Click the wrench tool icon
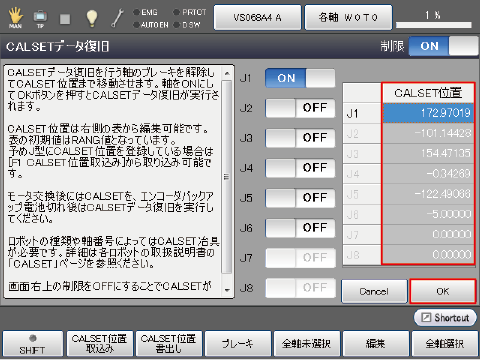480x360 pixels. tap(117, 18)
